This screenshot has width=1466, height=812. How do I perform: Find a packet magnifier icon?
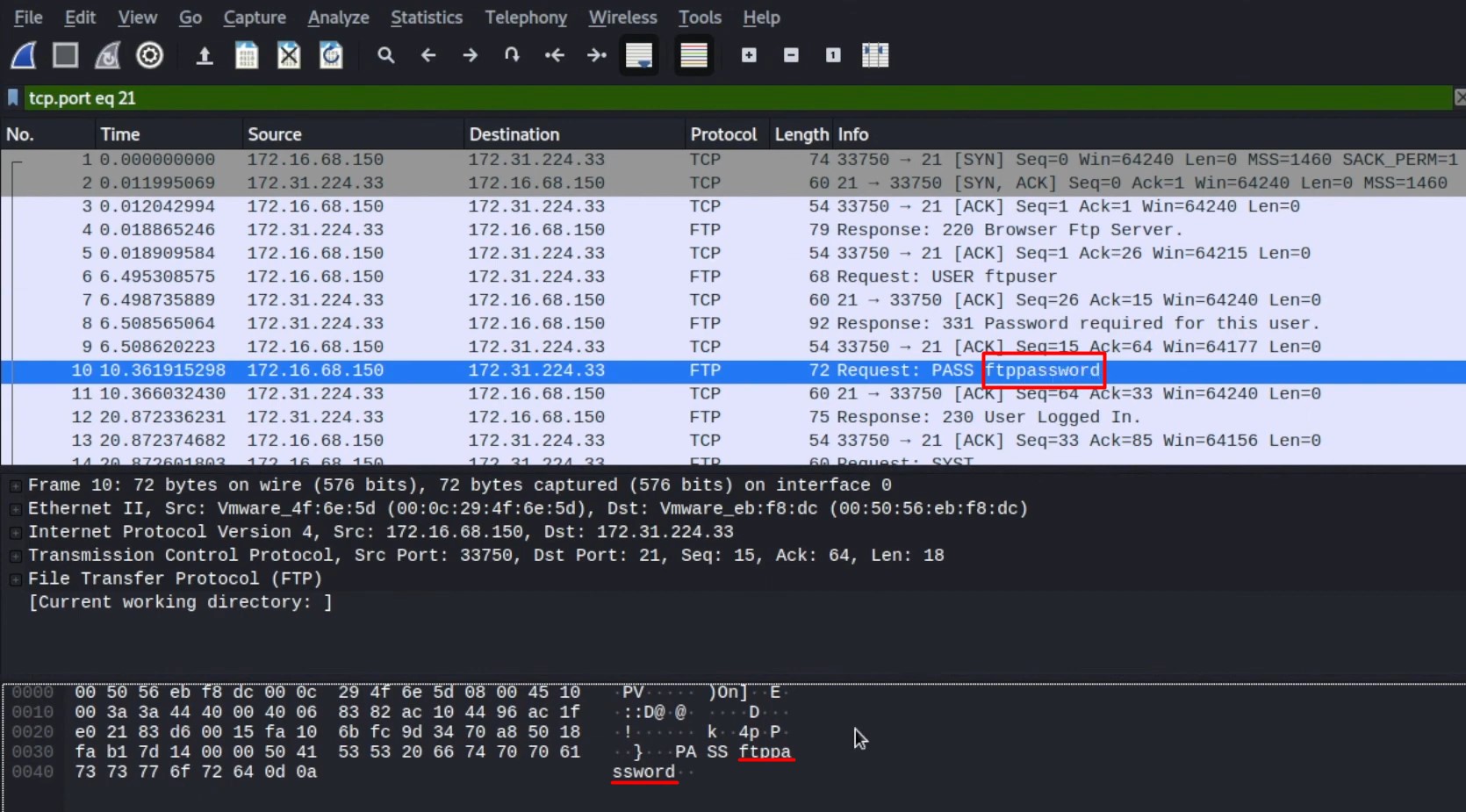385,55
